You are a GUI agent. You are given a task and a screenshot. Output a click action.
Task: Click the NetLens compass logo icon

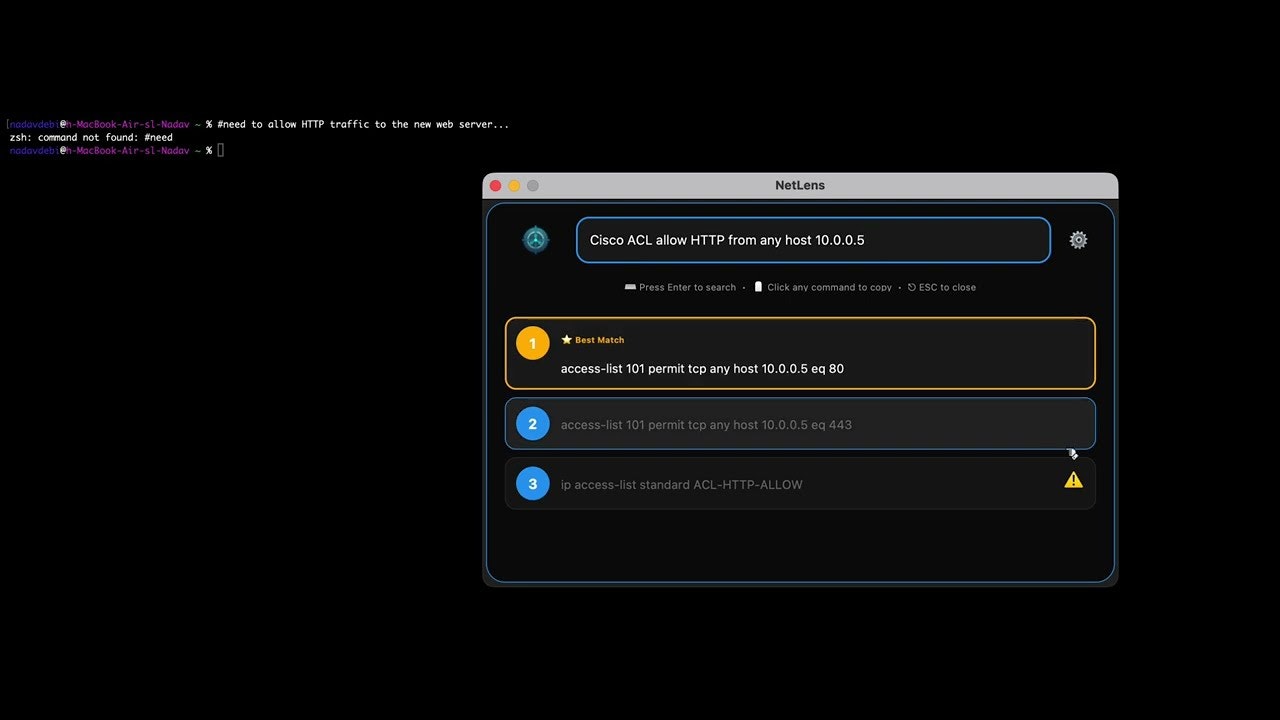pyautogui.click(x=535, y=239)
